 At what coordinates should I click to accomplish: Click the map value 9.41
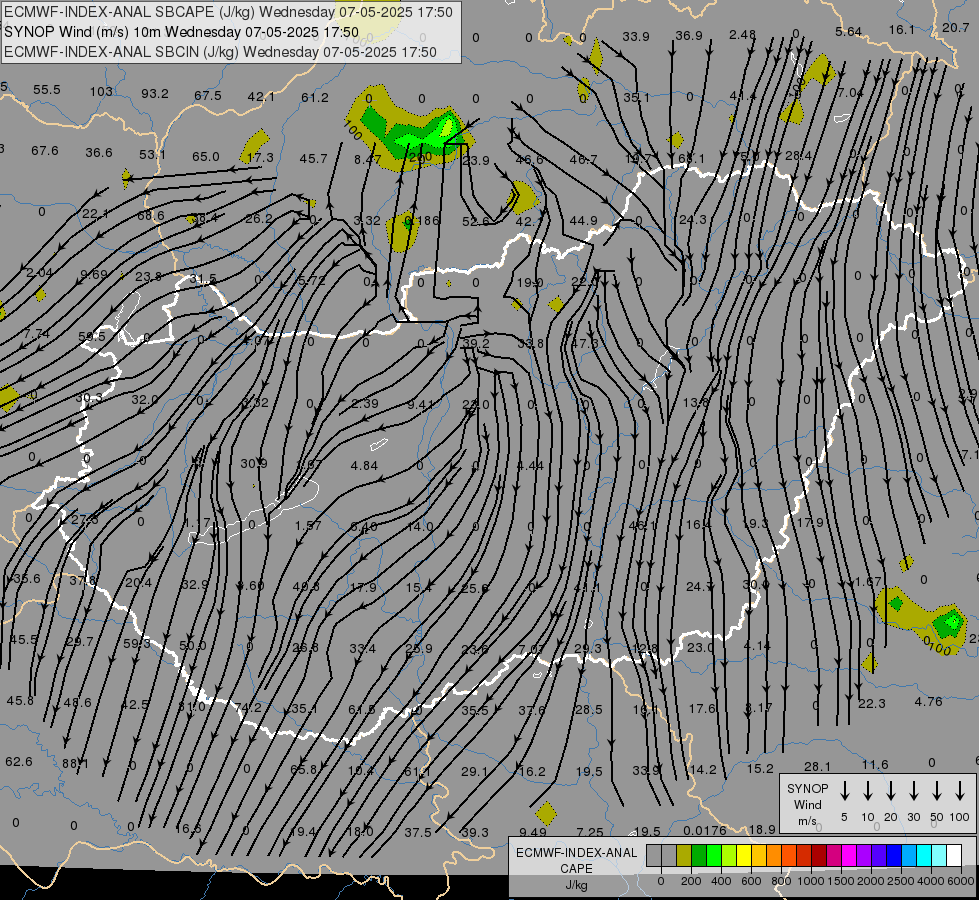(x=420, y=405)
